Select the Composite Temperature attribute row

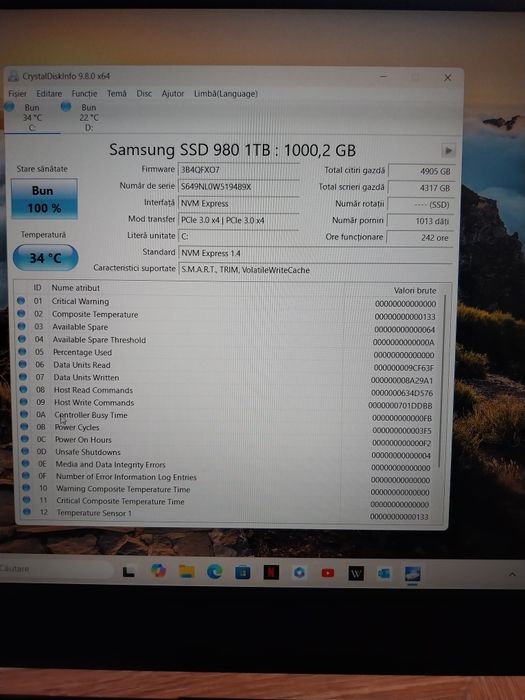pos(228,315)
